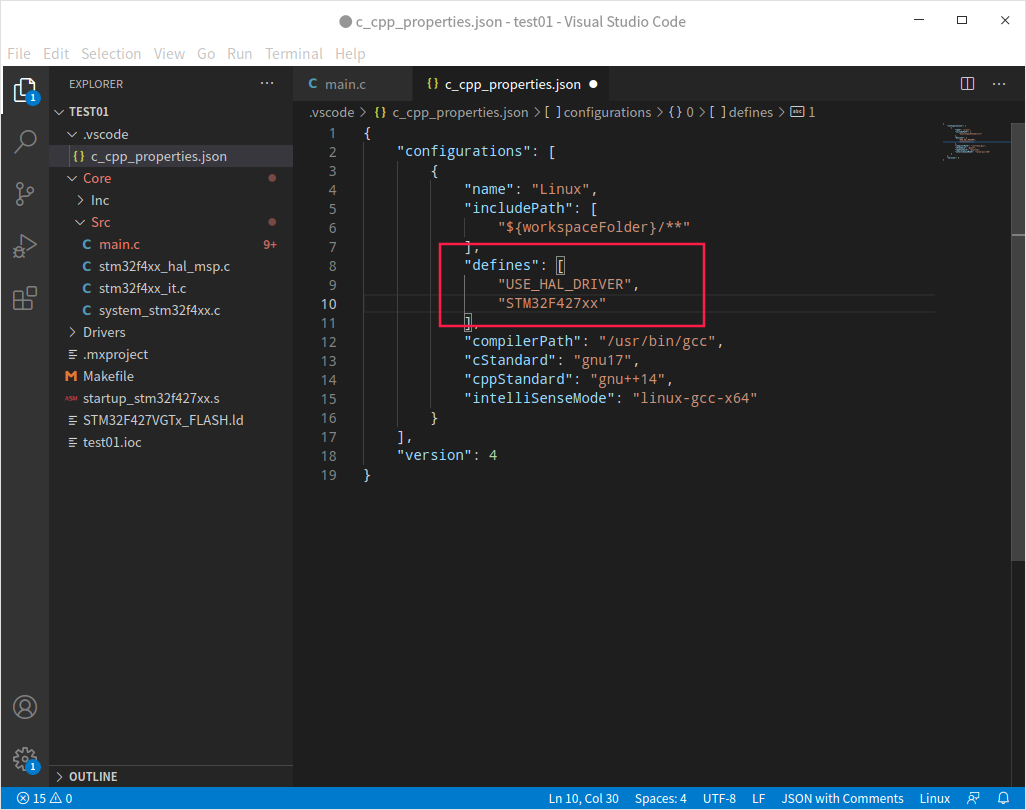Viewport: 1026px width, 810px height.
Task: Open the Accounts icon in activity bar
Action: (x=26, y=707)
